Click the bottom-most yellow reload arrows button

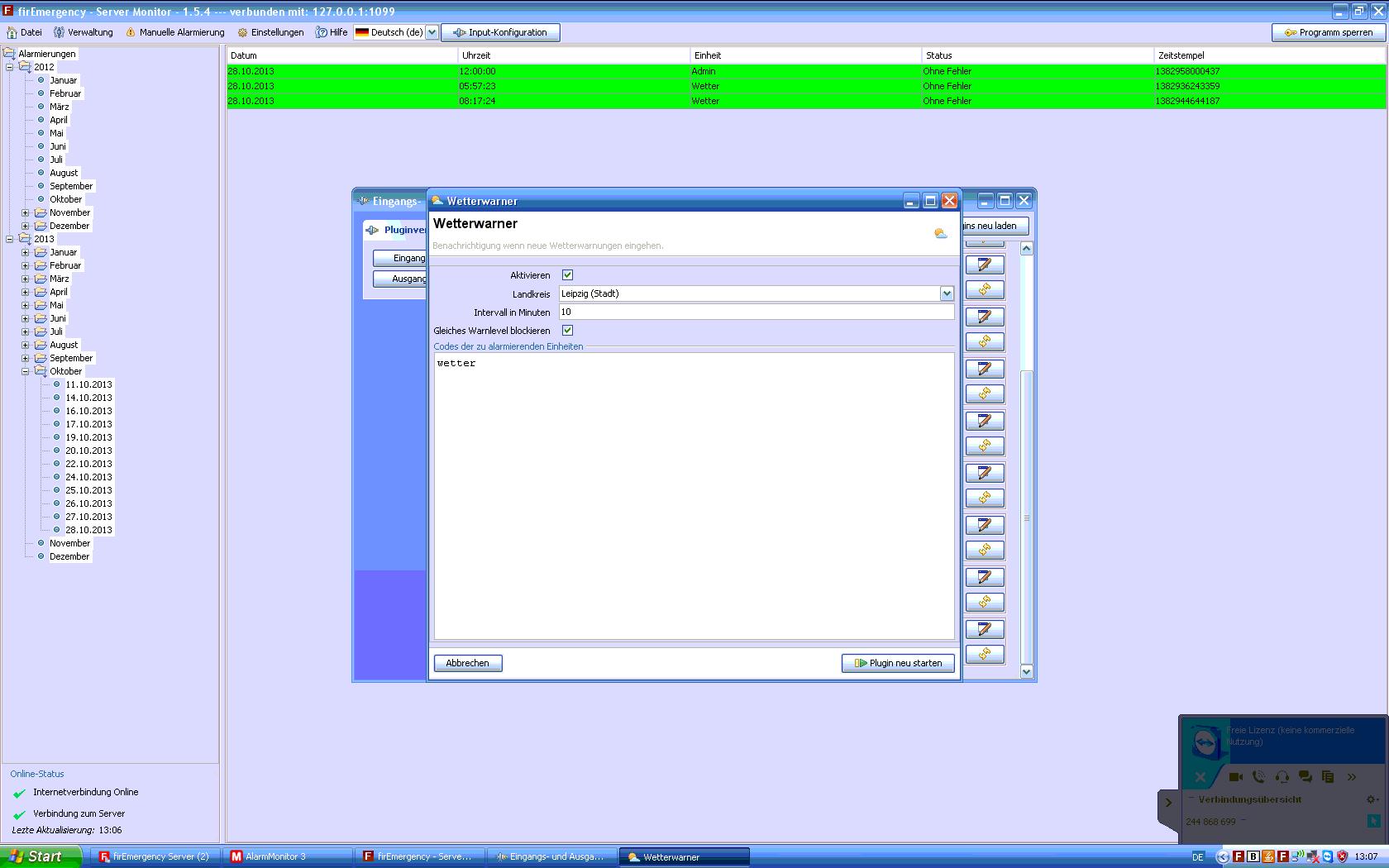tap(985, 654)
